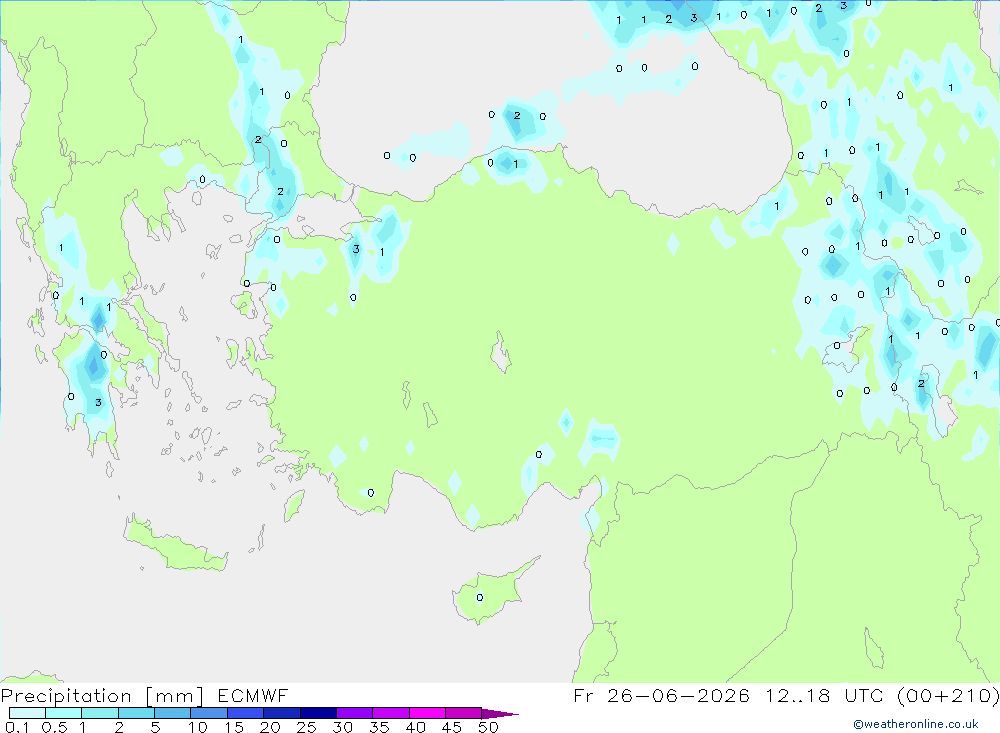The width and height of the screenshot is (1000, 733).
Task: Select the legend value '50'
Action: [x=488, y=727]
